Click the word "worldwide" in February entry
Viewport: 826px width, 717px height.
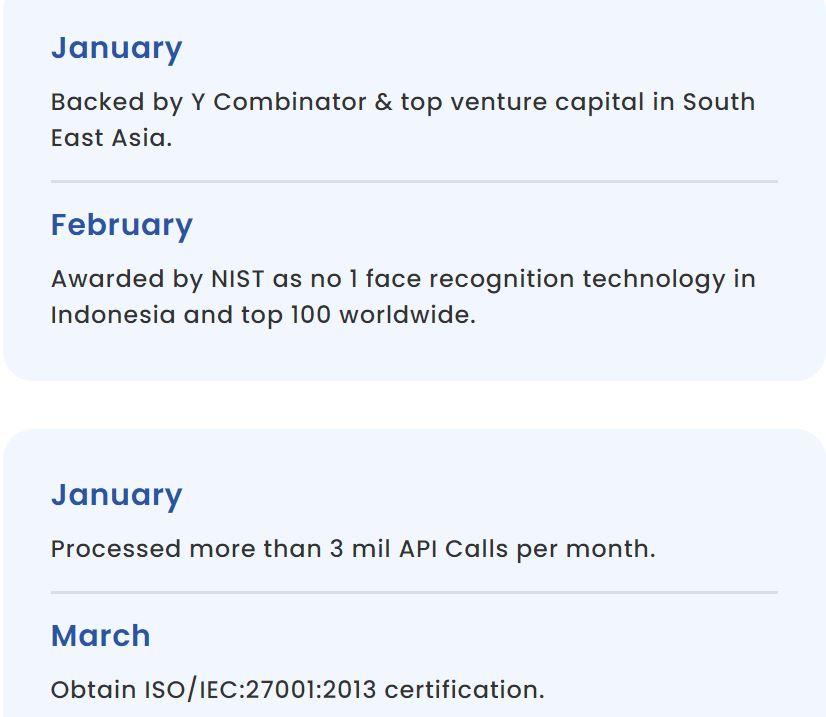(x=407, y=315)
